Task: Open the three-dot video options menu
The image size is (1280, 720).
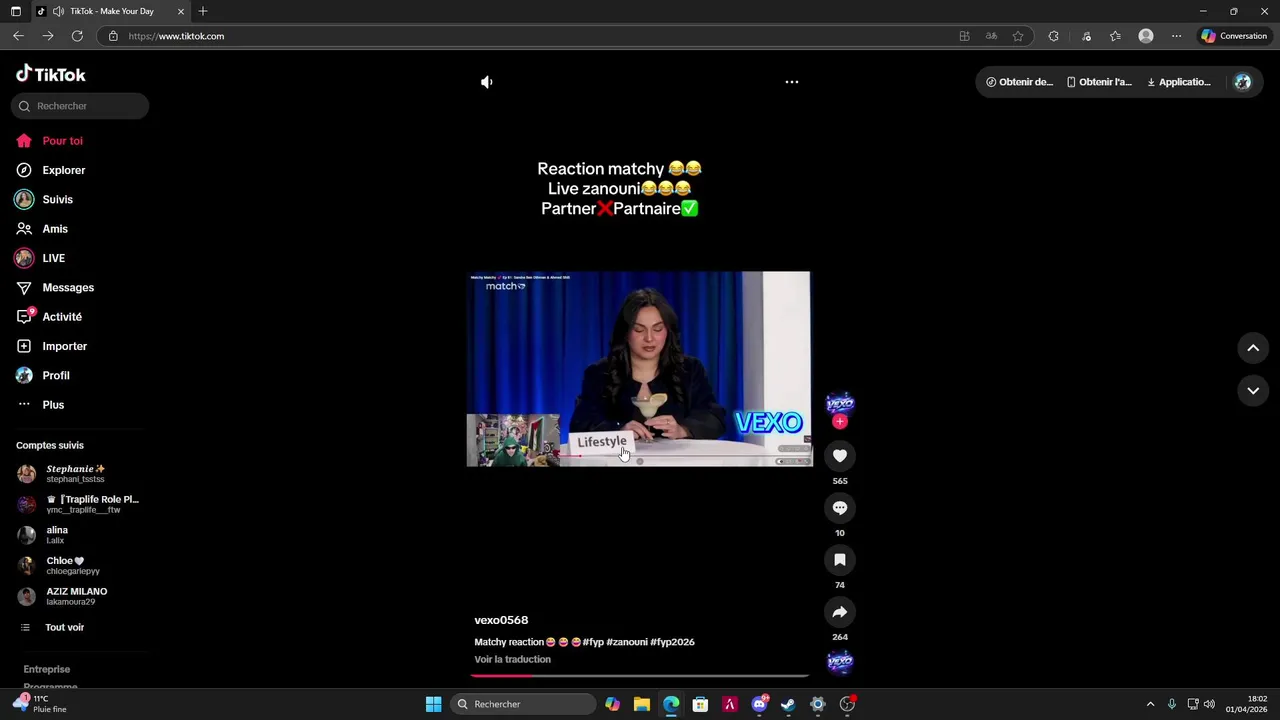Action: pos(792,82)
